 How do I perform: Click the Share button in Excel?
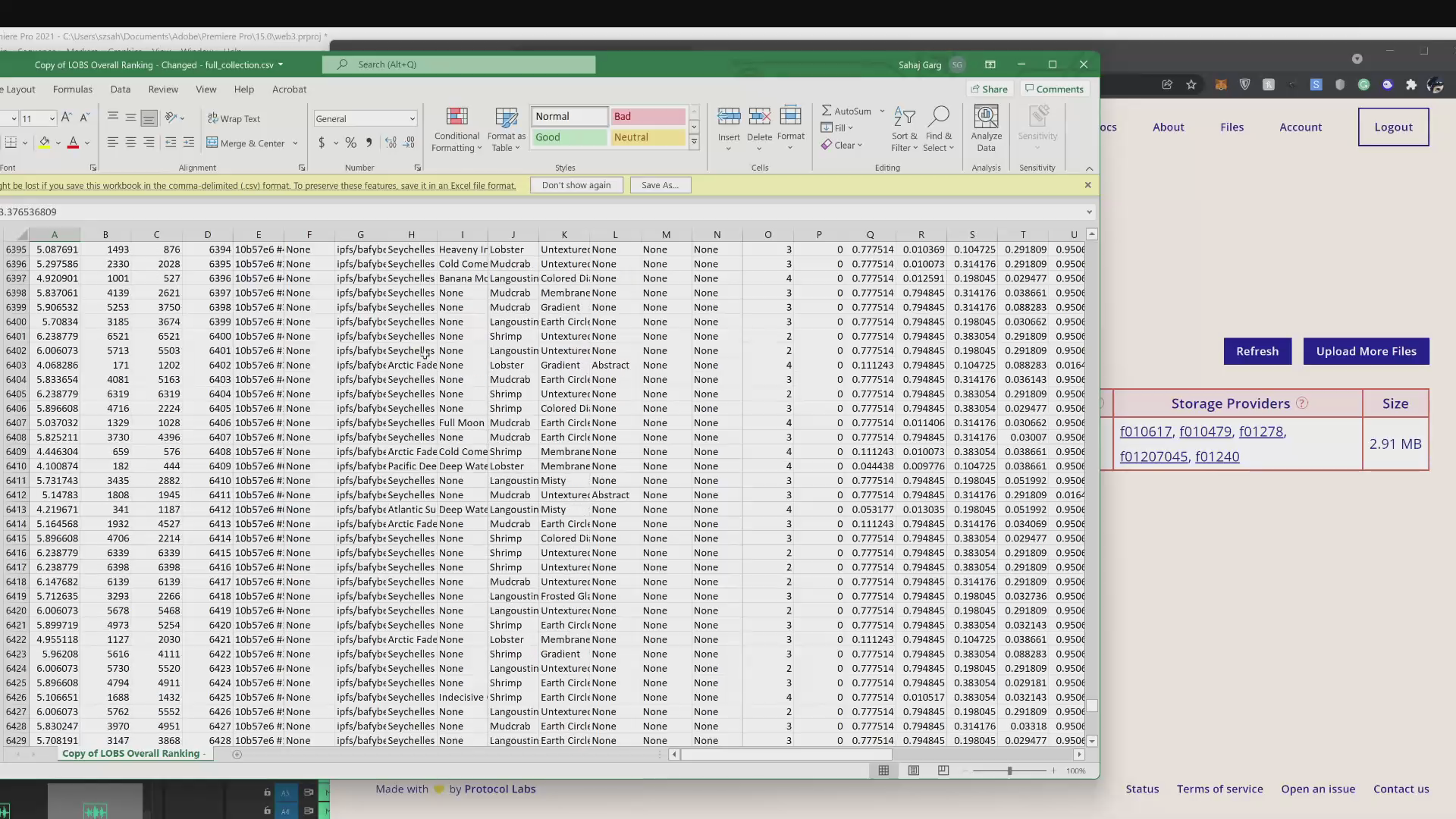click(989, 89)
